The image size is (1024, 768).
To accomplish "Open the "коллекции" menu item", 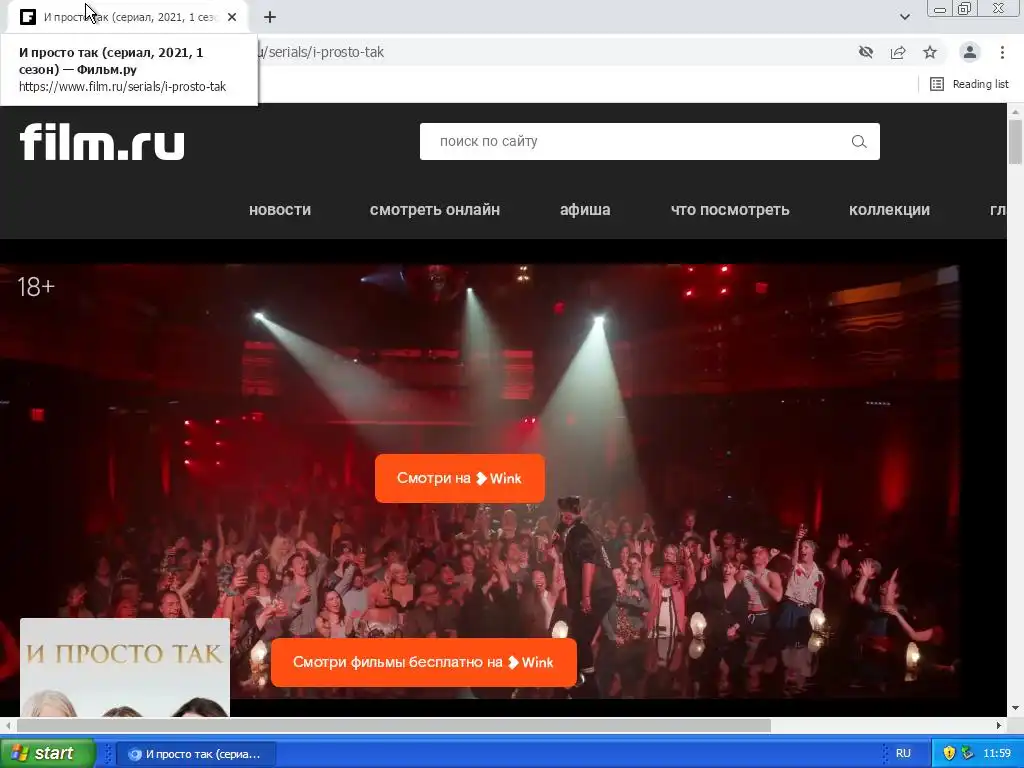I will [x=889, y=210].
